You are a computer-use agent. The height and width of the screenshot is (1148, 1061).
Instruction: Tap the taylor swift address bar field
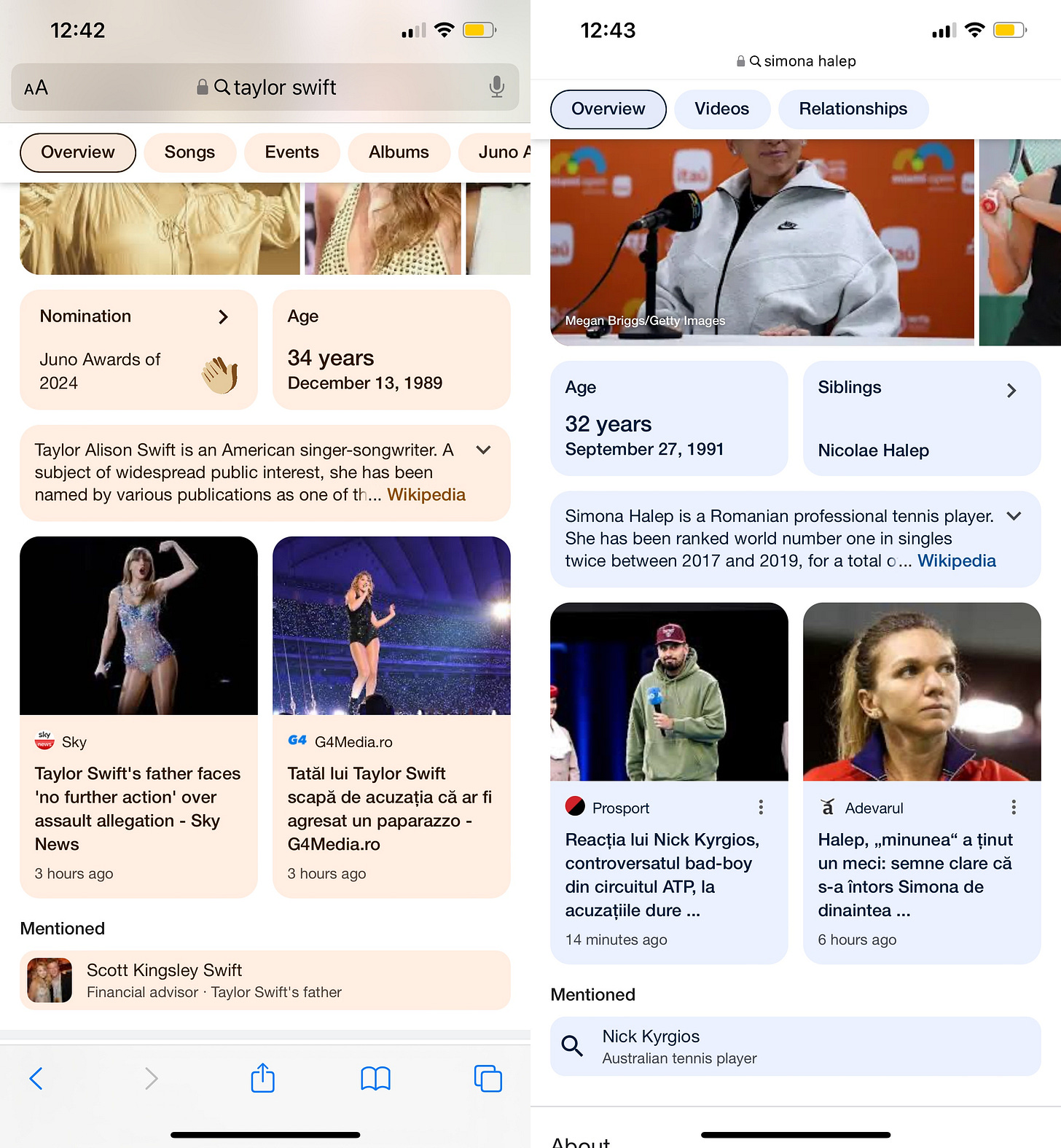tap(265, 87)
